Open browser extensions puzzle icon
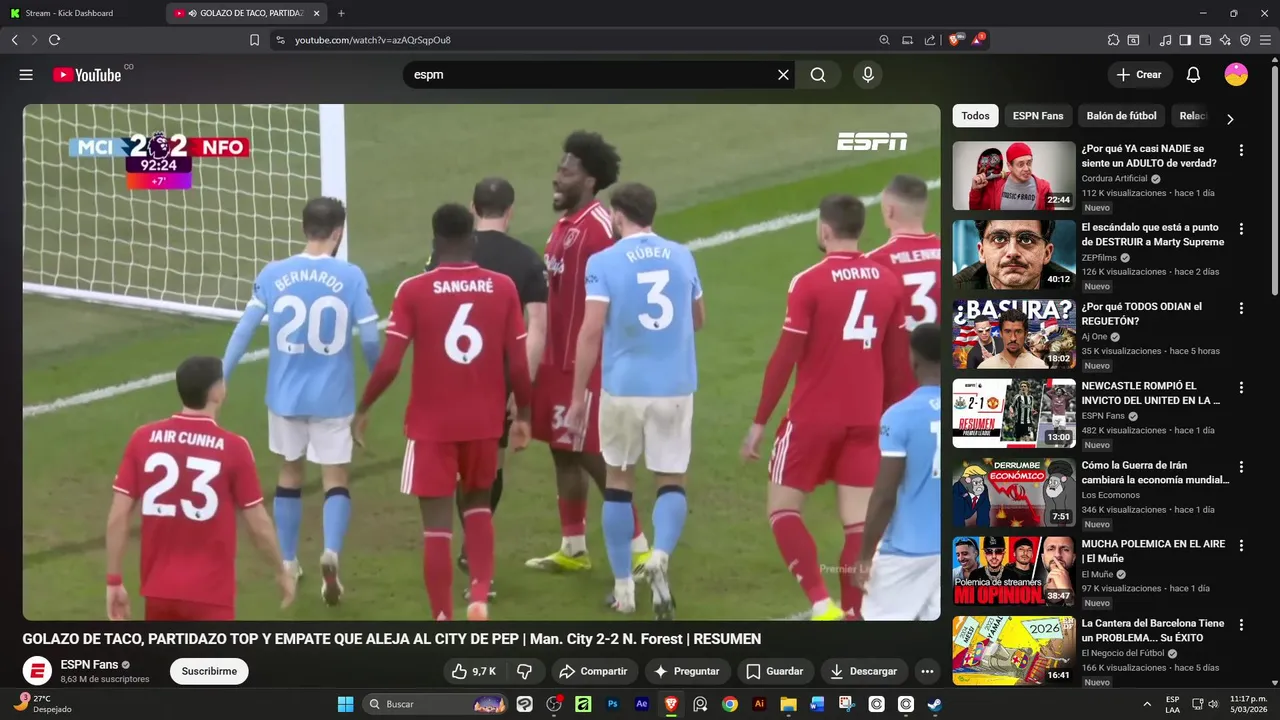This screenshot has height=720, width=1280. (1113, 40)
